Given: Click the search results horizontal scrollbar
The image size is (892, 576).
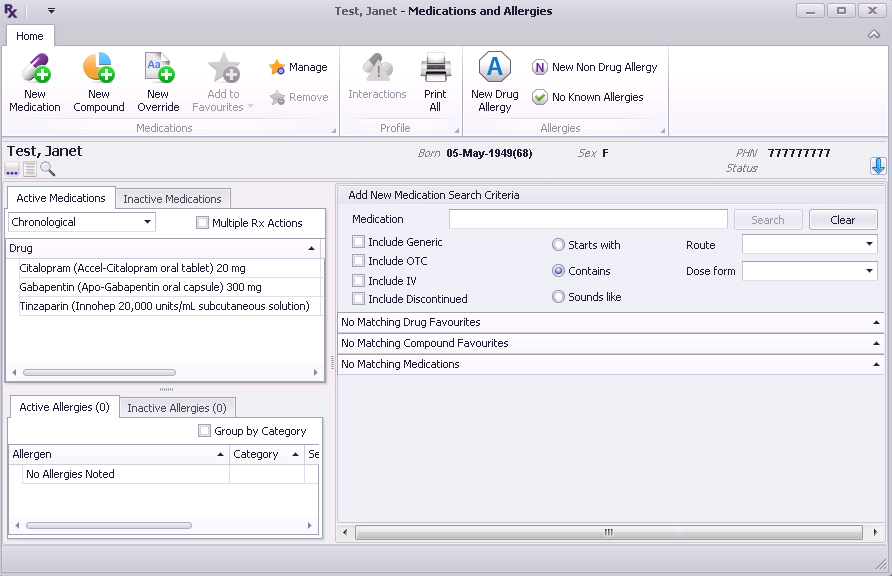Looking at the screenshot, I should 609,532.
